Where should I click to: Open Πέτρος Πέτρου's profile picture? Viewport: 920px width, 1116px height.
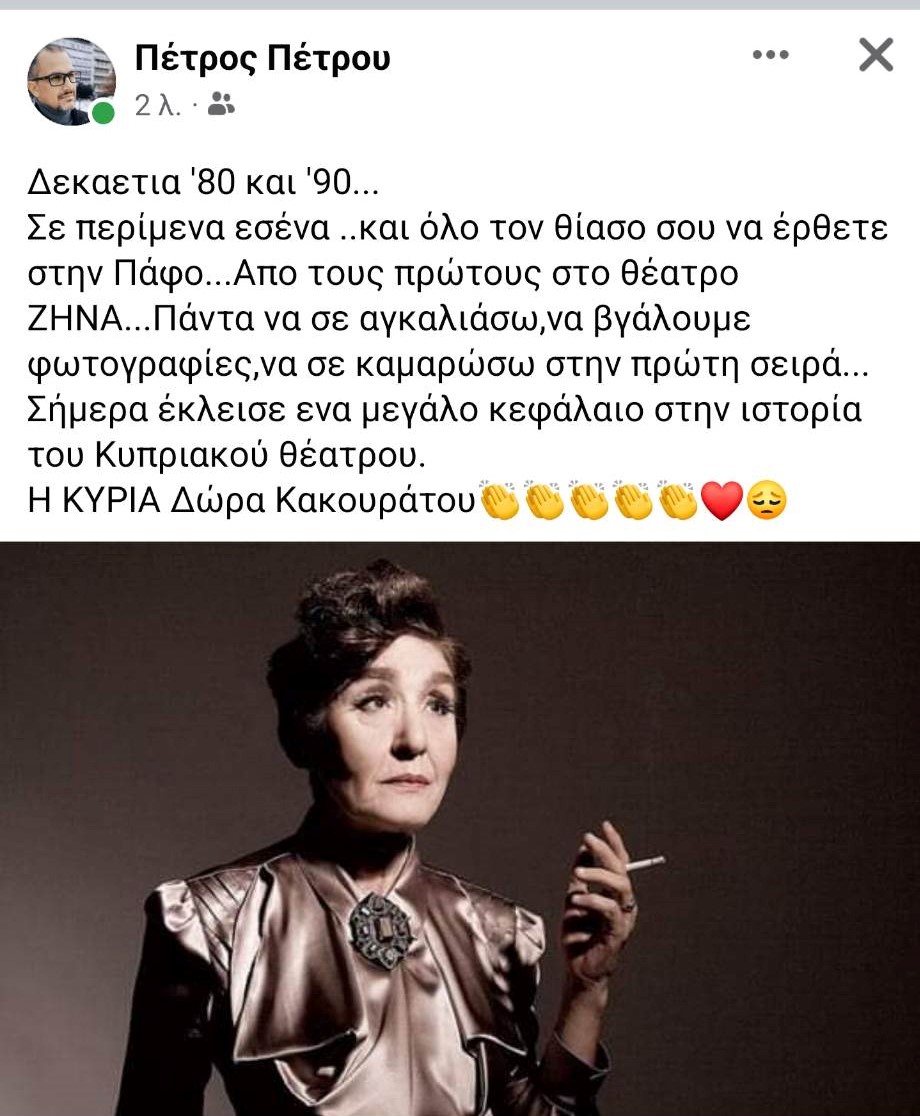click(71, 81)
